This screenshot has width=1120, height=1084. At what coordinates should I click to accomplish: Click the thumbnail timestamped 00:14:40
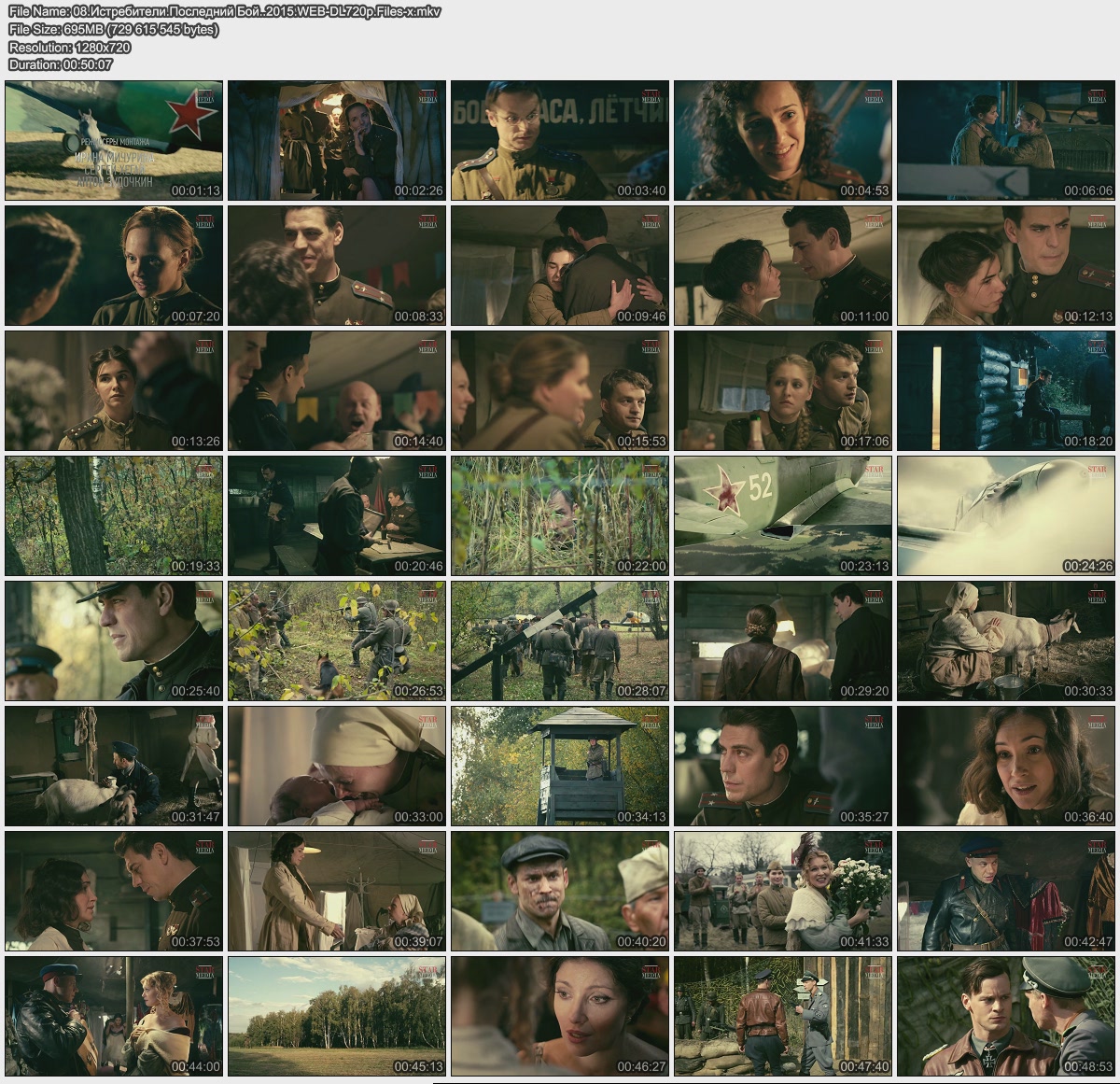tap(337, 390)
